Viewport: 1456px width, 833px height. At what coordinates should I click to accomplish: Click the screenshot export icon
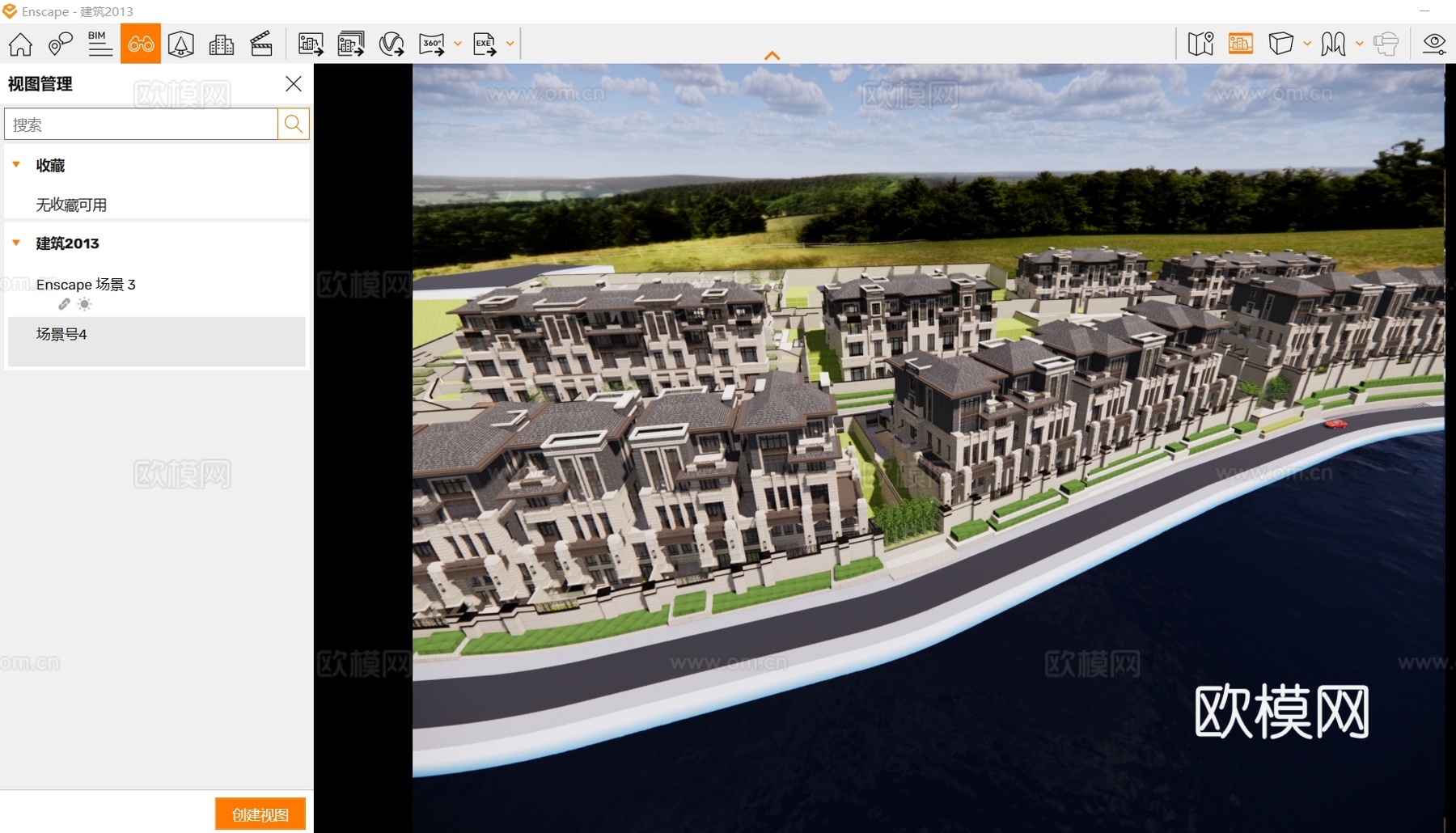[311, 44]
